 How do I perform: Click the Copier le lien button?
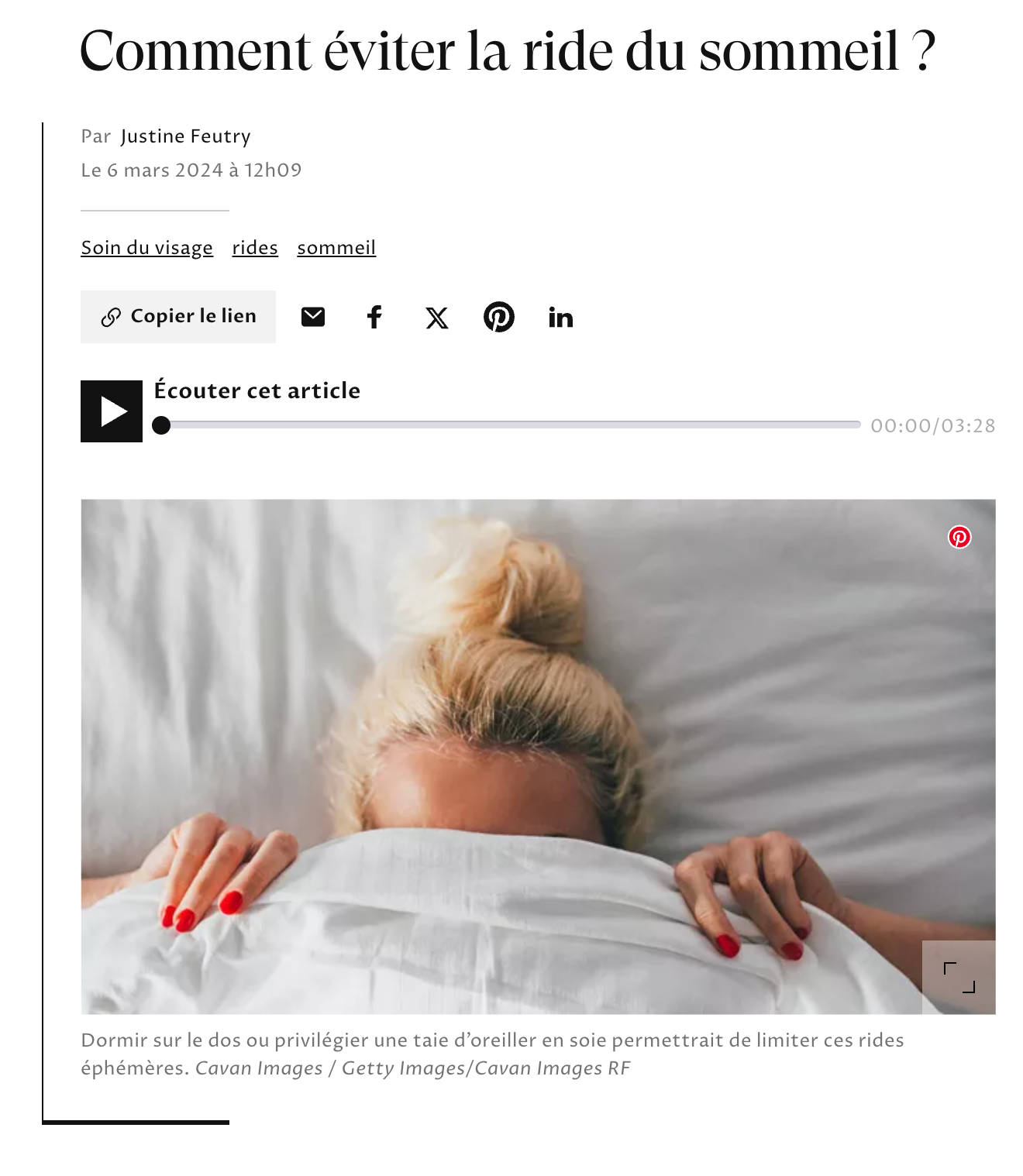pyautogui.click(x=178, y=317)
